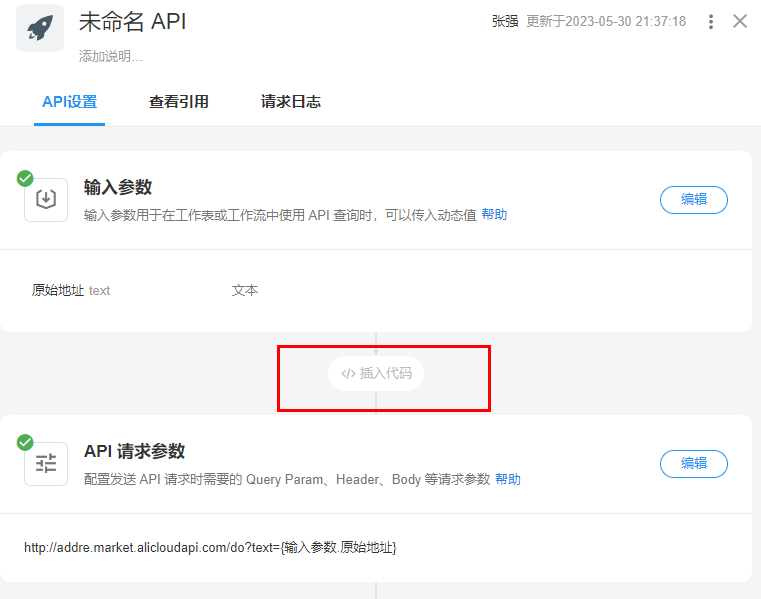Switch to the API设置 tab
This screenshot has height=599, width=761.
(69, 102)
